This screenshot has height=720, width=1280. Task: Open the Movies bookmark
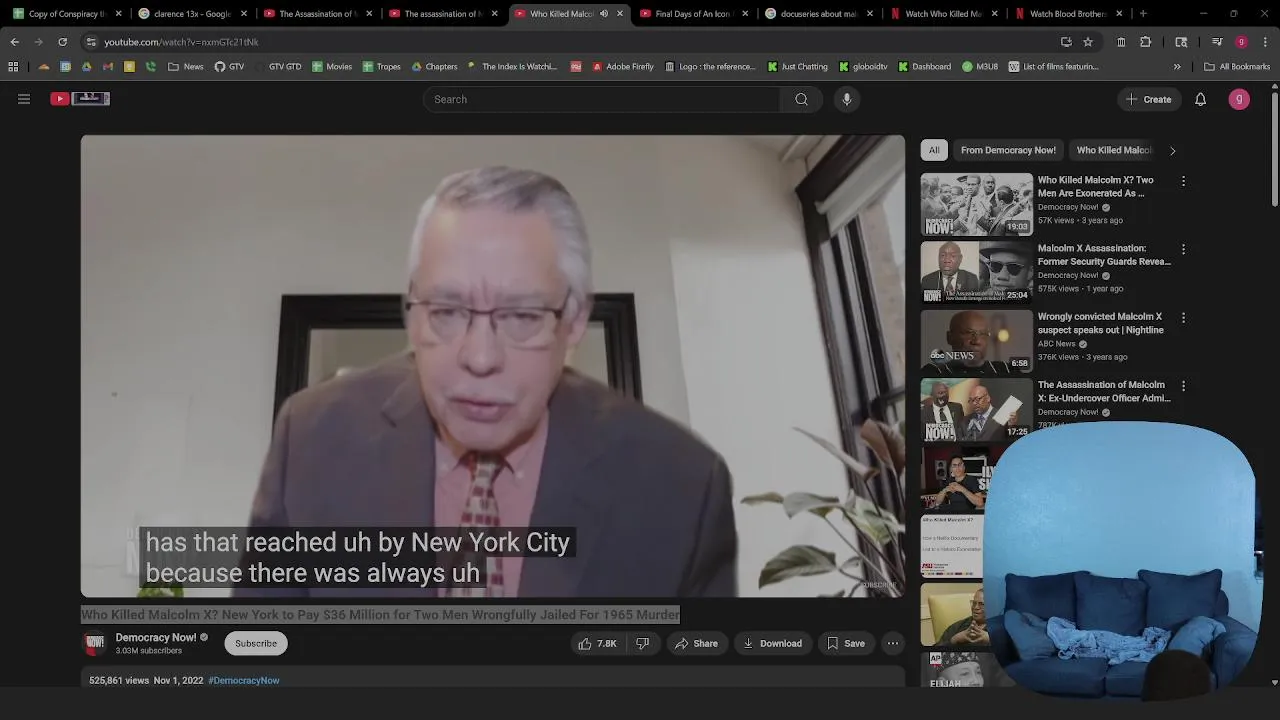coord(331,67)
